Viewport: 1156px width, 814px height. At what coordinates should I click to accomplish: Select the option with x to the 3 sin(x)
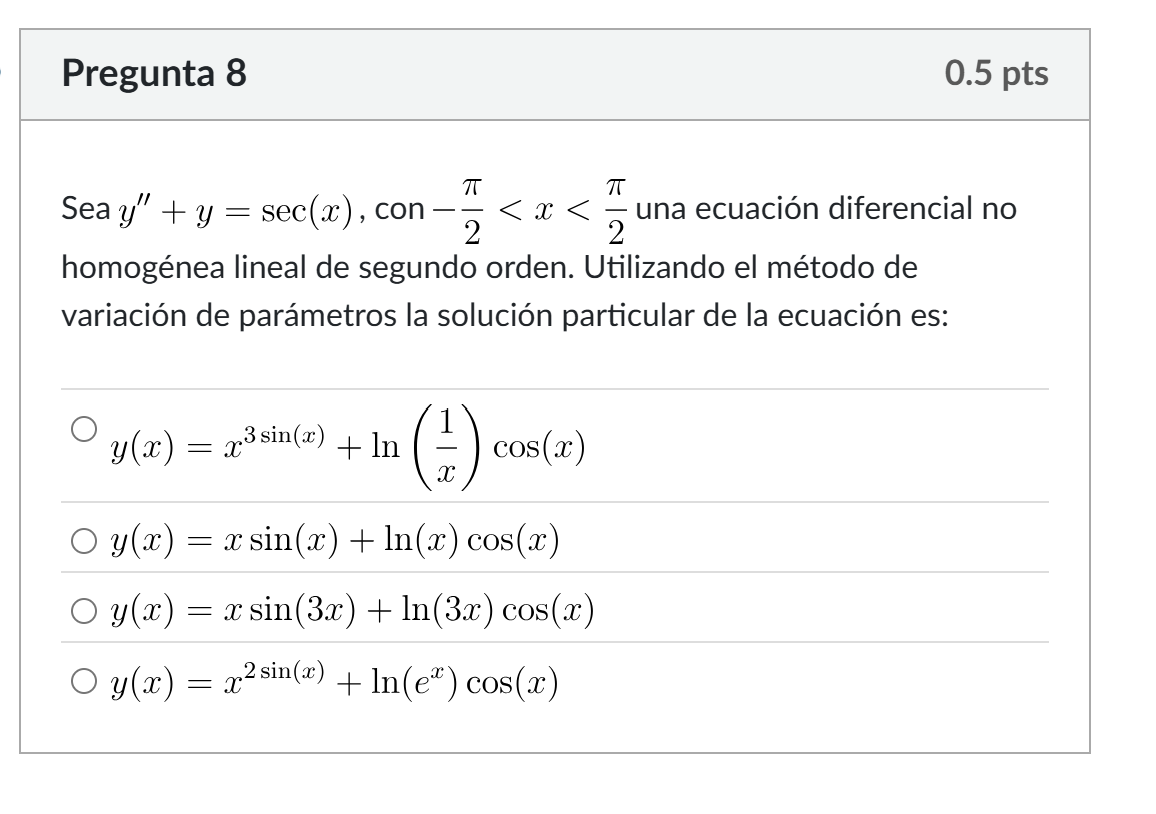click(x=84, y=428)
